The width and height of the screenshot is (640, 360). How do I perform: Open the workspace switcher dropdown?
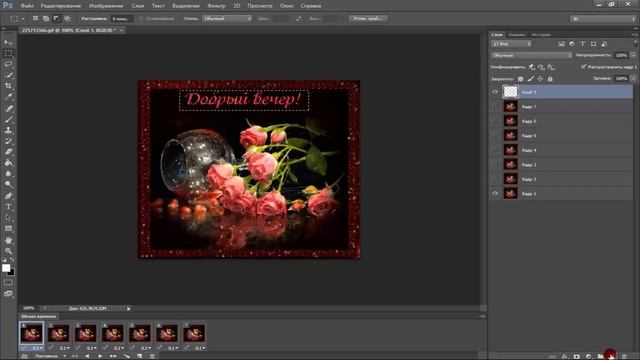[602, 19]
